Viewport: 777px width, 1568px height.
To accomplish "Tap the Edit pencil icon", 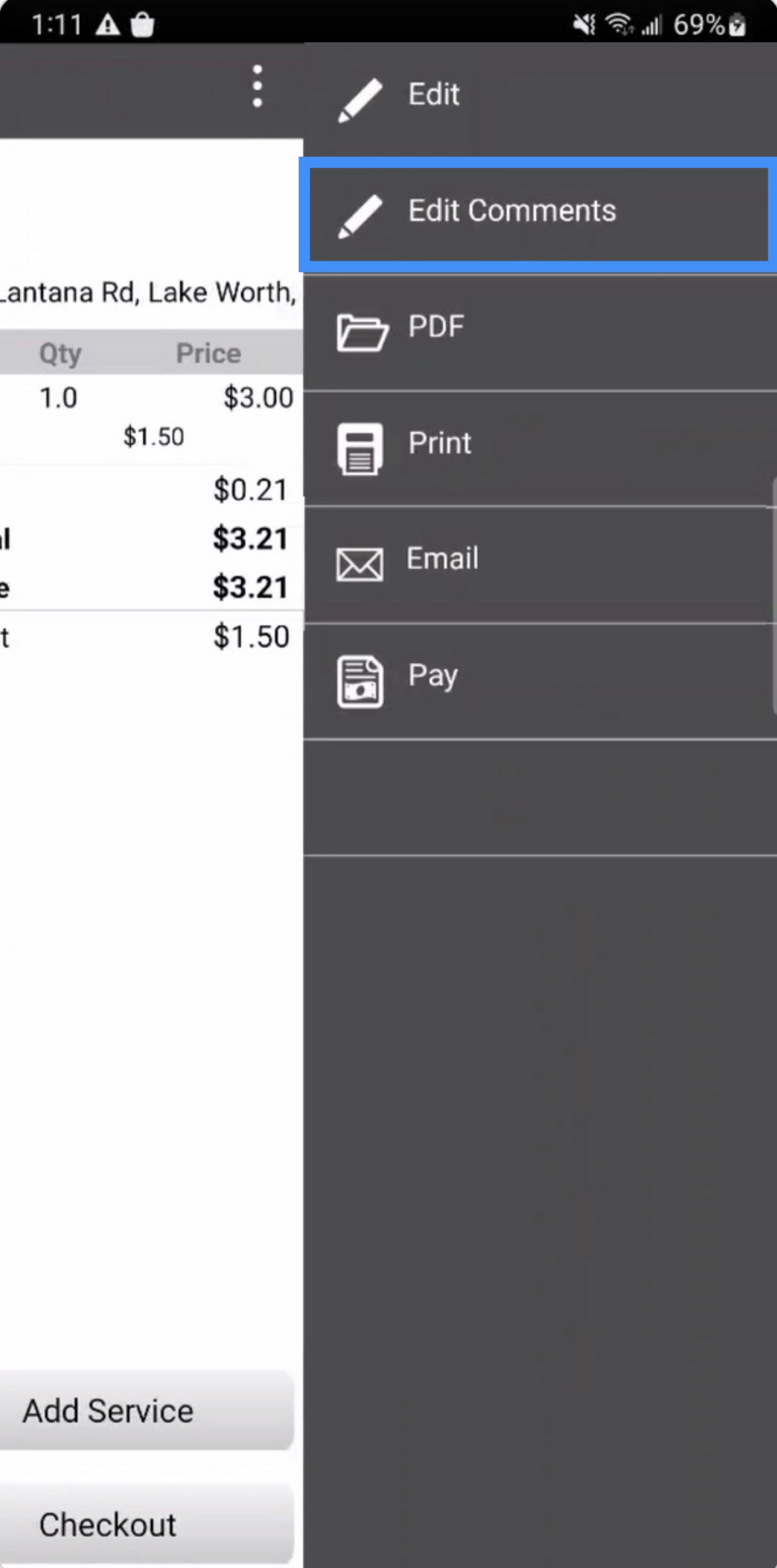I will pos(359,100).
